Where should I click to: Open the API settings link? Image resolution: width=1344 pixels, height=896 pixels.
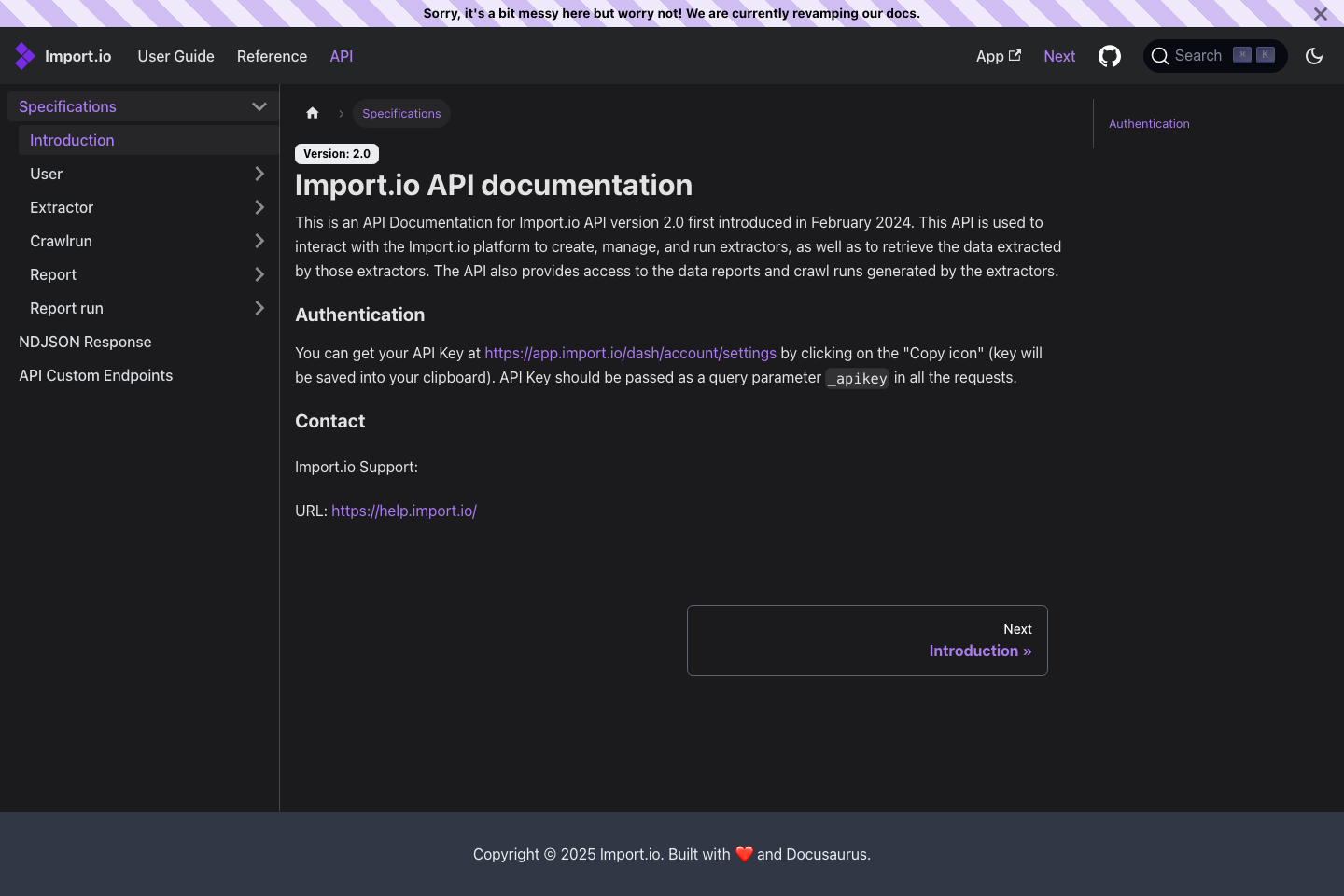[630, 353]
